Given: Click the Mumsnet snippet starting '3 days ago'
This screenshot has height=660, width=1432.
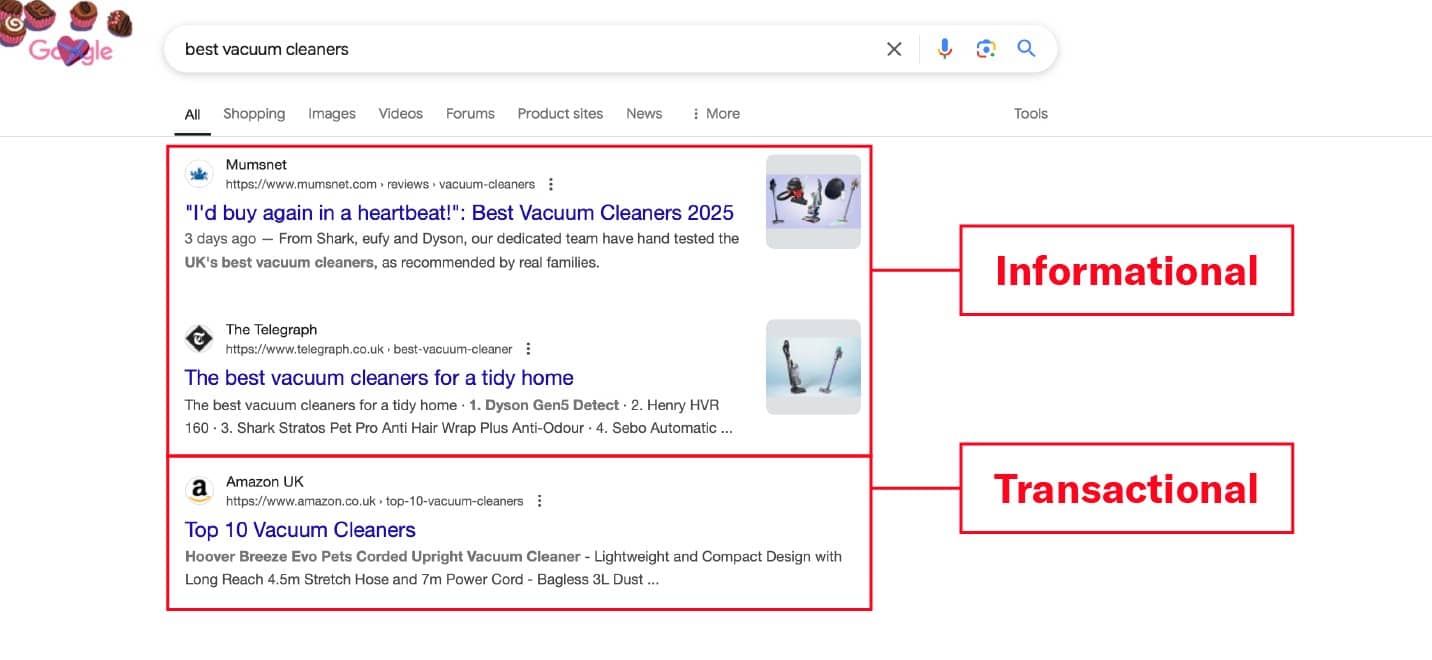Looking at the screenshot, I should point(462,251).
